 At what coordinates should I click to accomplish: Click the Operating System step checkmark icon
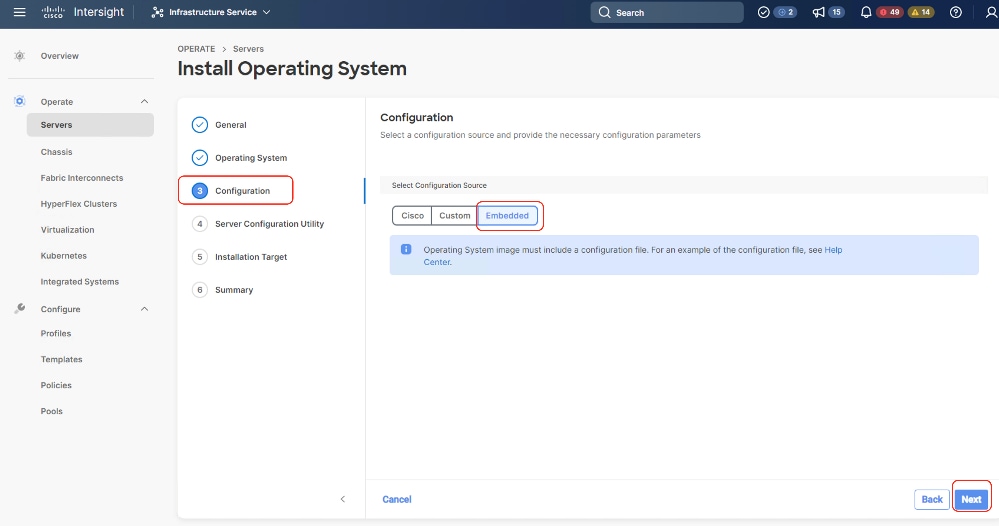click(200, 158)
